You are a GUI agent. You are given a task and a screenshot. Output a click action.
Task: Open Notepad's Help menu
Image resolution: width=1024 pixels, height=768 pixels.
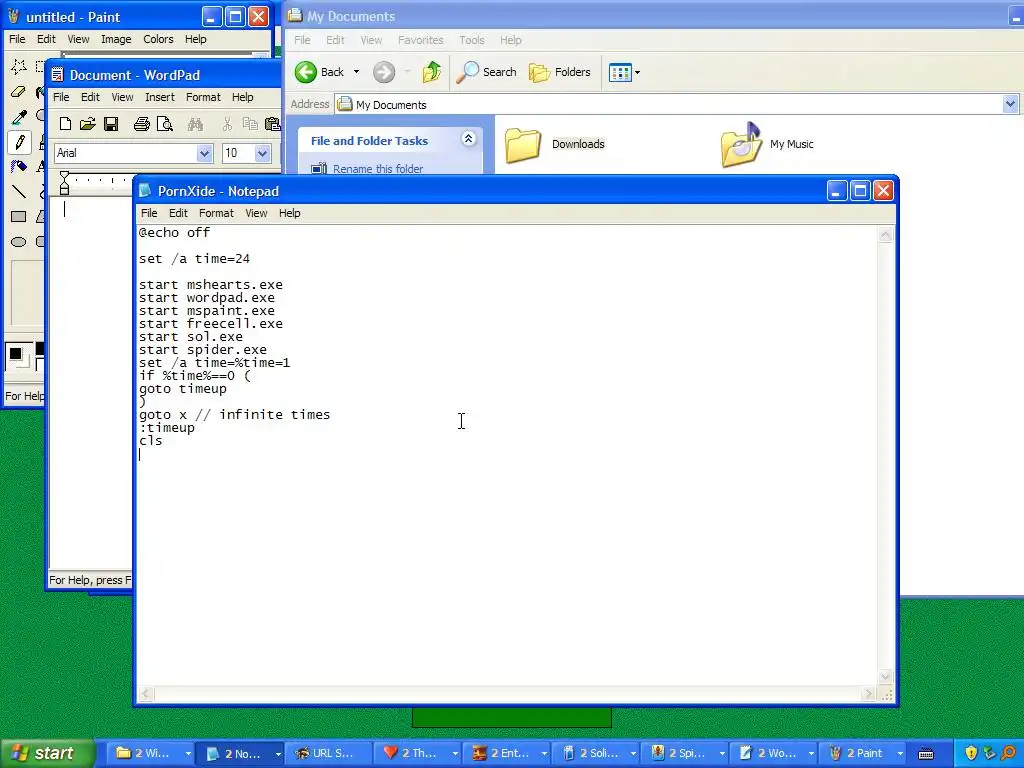[289, 213]
